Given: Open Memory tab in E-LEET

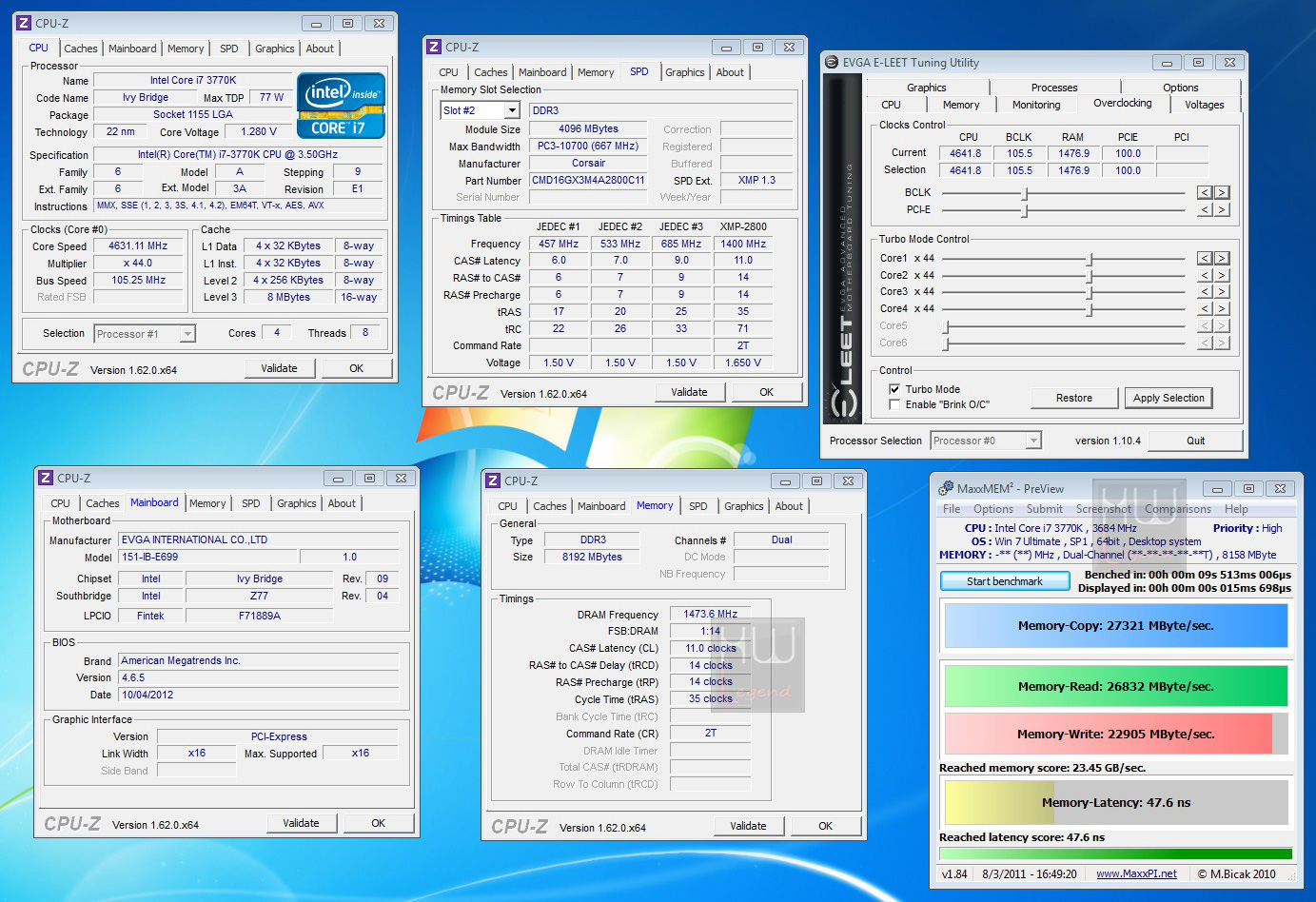Looking at the screenshot, I should click(961, 105).
